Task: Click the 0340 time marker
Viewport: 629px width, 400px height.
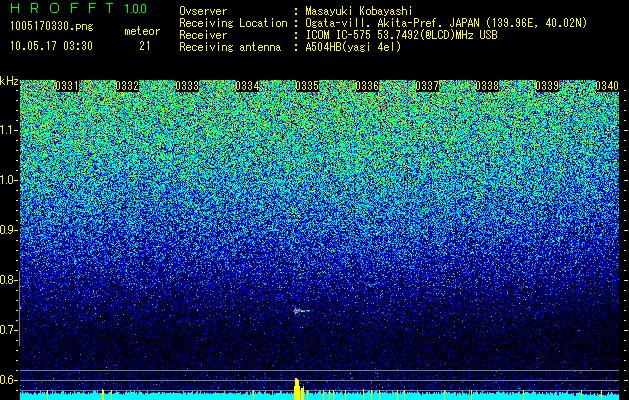Action: [607, 86]
